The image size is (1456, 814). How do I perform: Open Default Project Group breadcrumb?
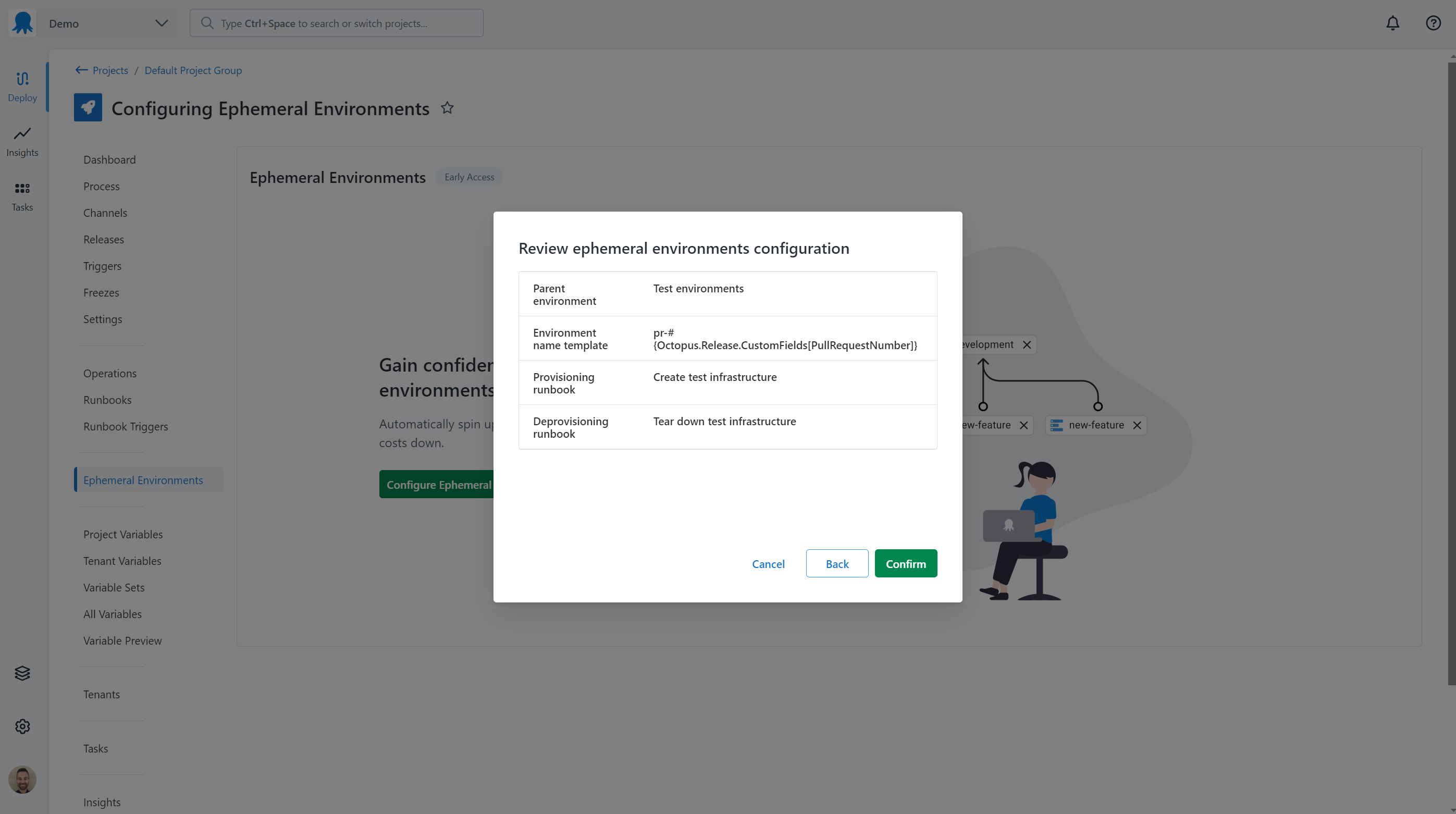[x=193, y=70]
